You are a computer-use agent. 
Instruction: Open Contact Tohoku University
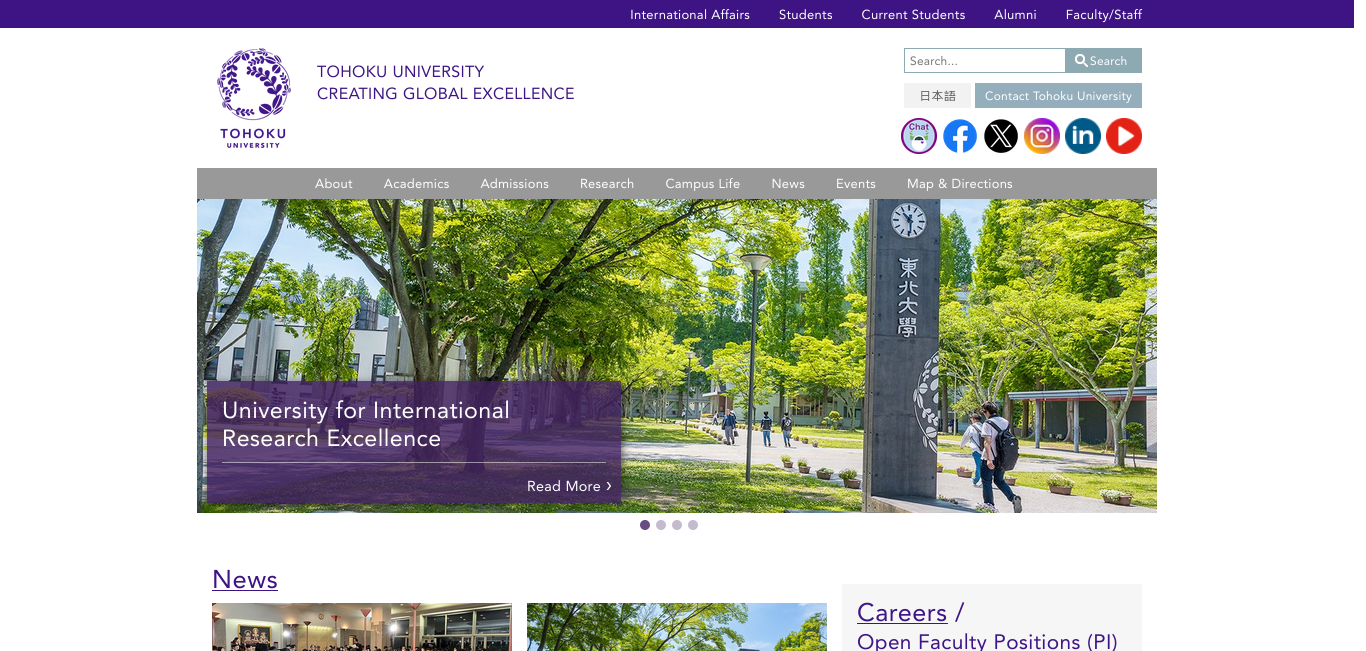1058,96
